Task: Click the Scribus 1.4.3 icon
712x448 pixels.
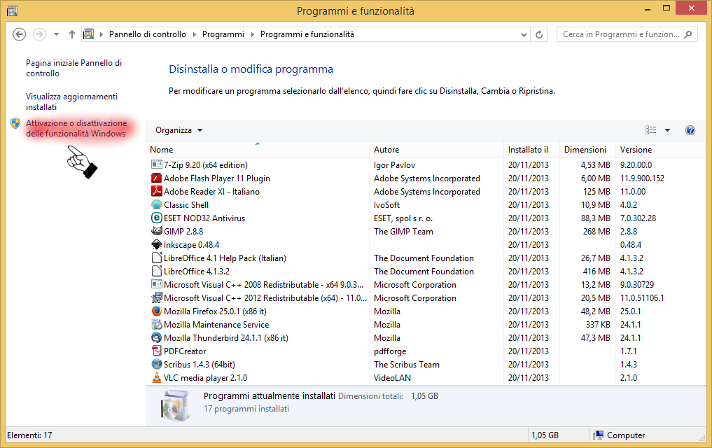Action: point(157,364)
